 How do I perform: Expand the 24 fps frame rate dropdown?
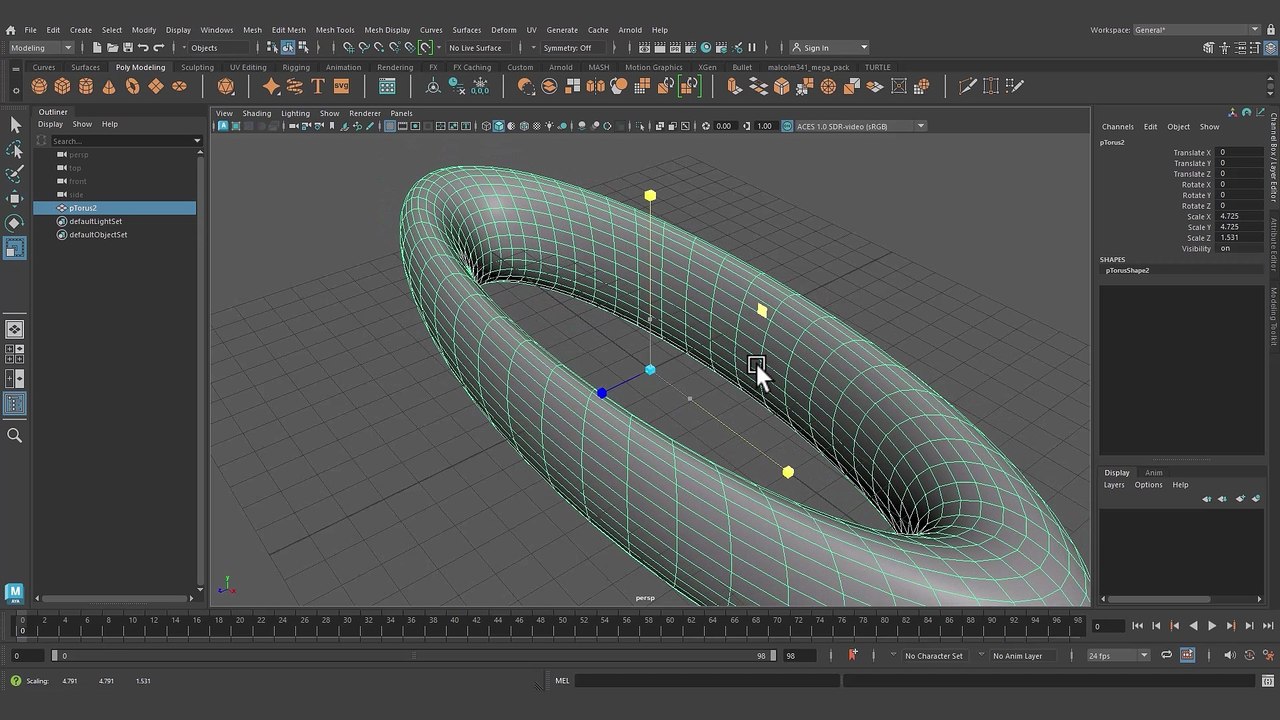1118,655
